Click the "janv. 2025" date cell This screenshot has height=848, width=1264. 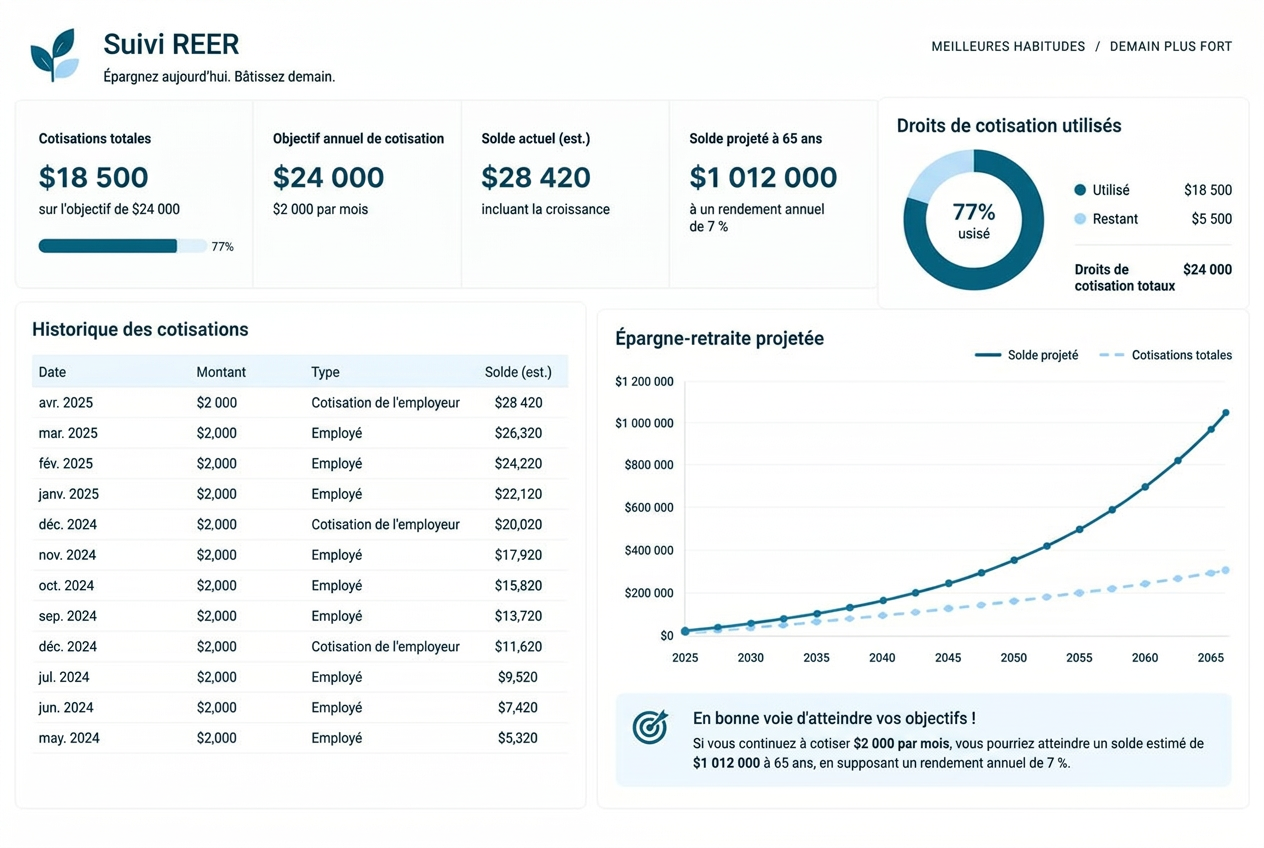coord(69,494)
